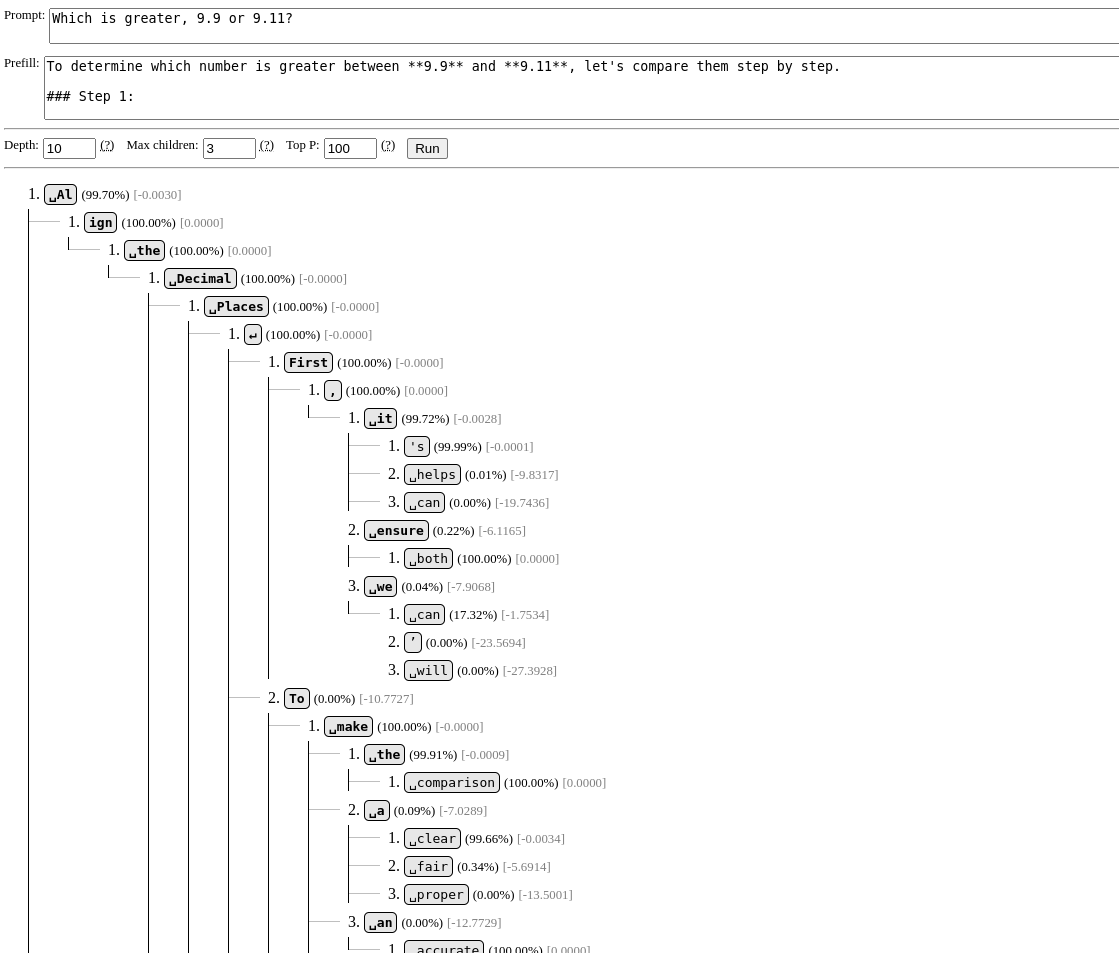Viewport: 1119px width, 953px height.
Task: Click the Prefill text area
Action: point(581,88)
